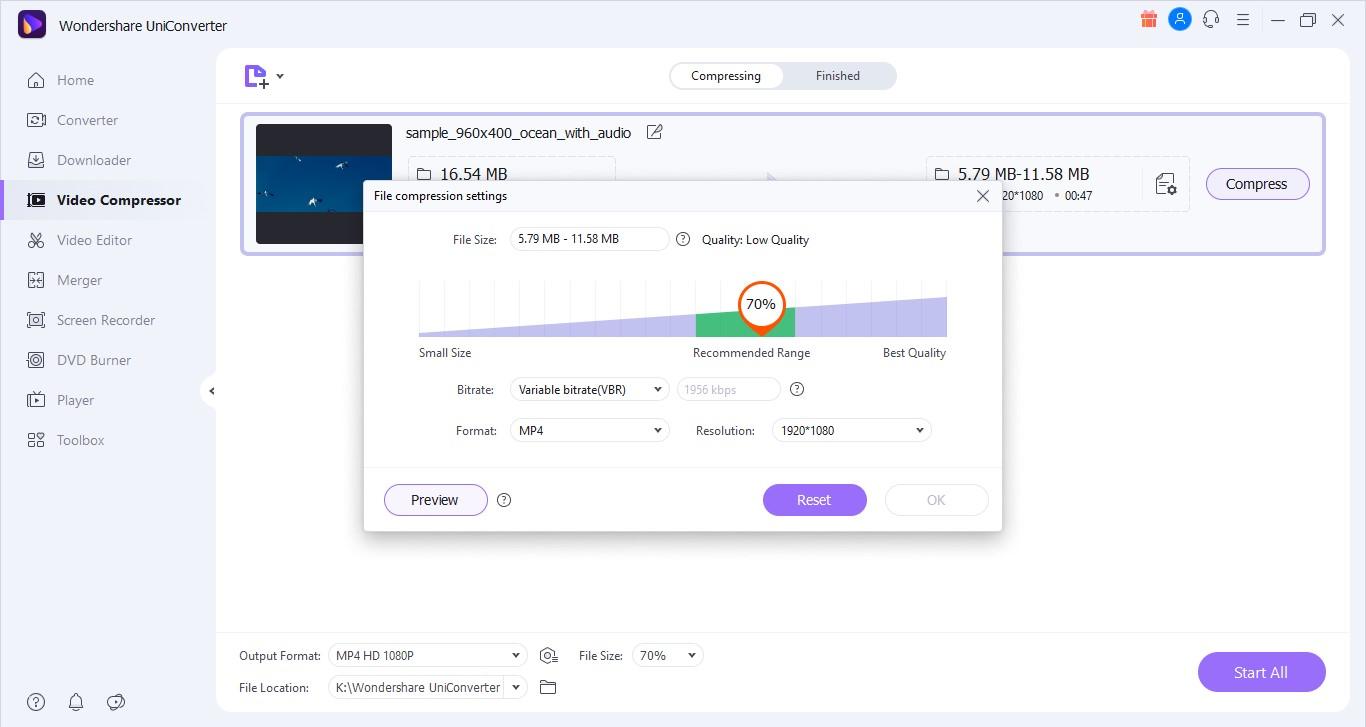Select Video Compressor in the sidebar
This screenshot has width=1366, height=727.
108,200
